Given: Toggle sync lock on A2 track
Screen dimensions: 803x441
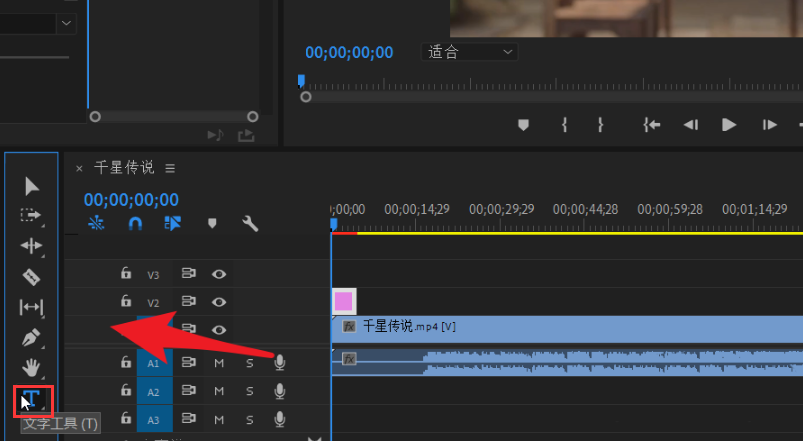Looking at the screenshot, I should click(188, 391).
